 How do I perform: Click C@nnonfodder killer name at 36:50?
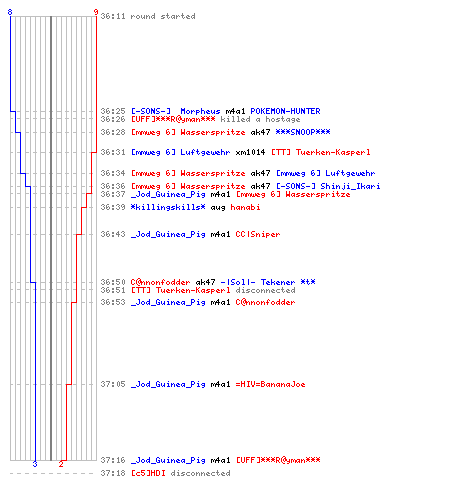click(x=160, y=282)
